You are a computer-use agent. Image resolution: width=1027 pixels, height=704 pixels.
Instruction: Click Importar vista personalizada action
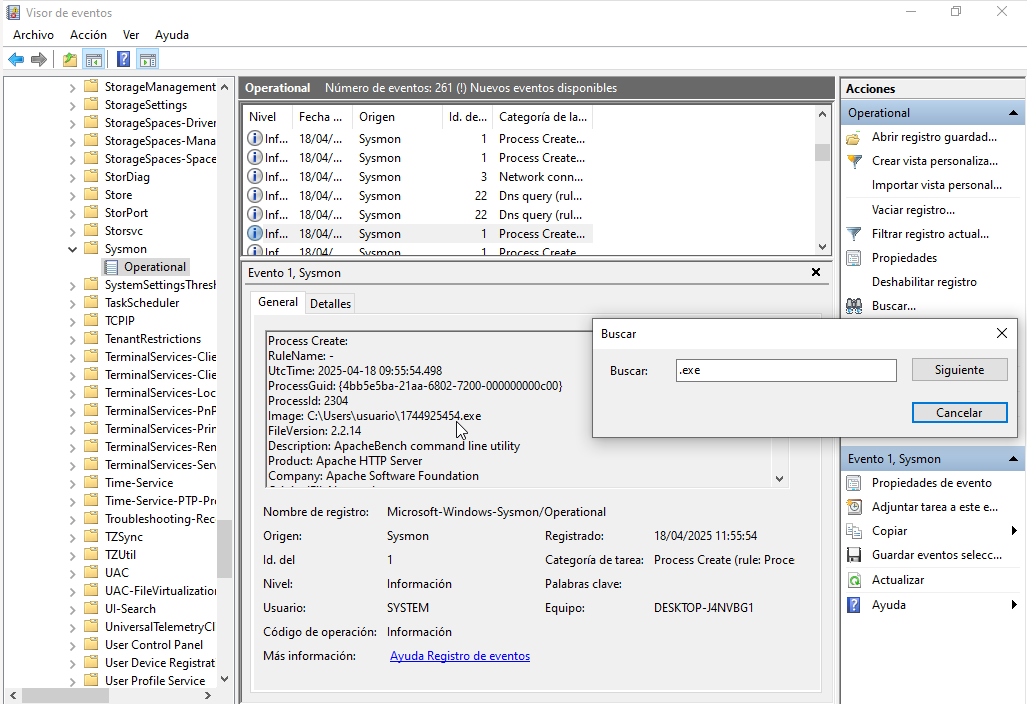click(937, 185)
